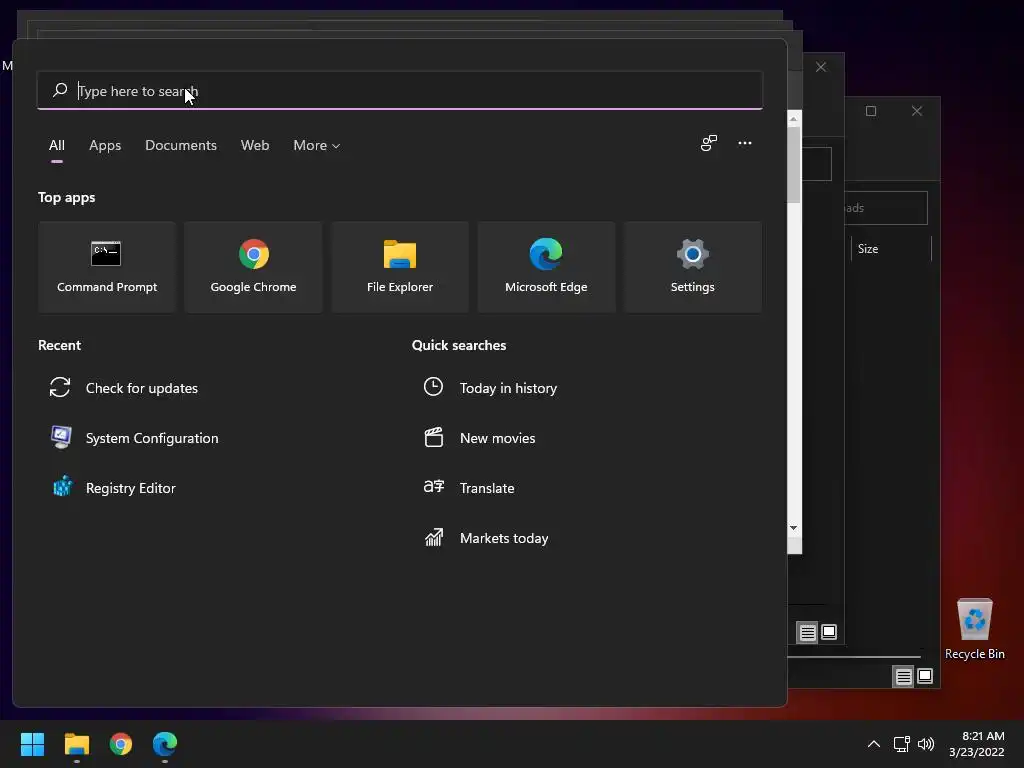Maximize the rear Explorer window
This screenshot has width=1024, height=768.
(871, 111)
